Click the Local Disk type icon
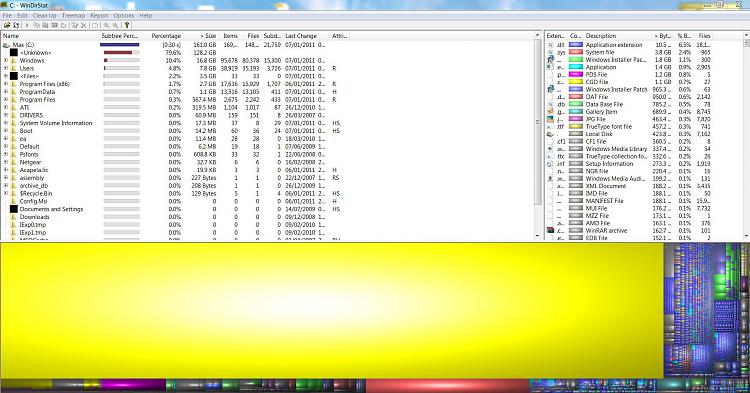The image size is (750, 393). click(551, 134)
